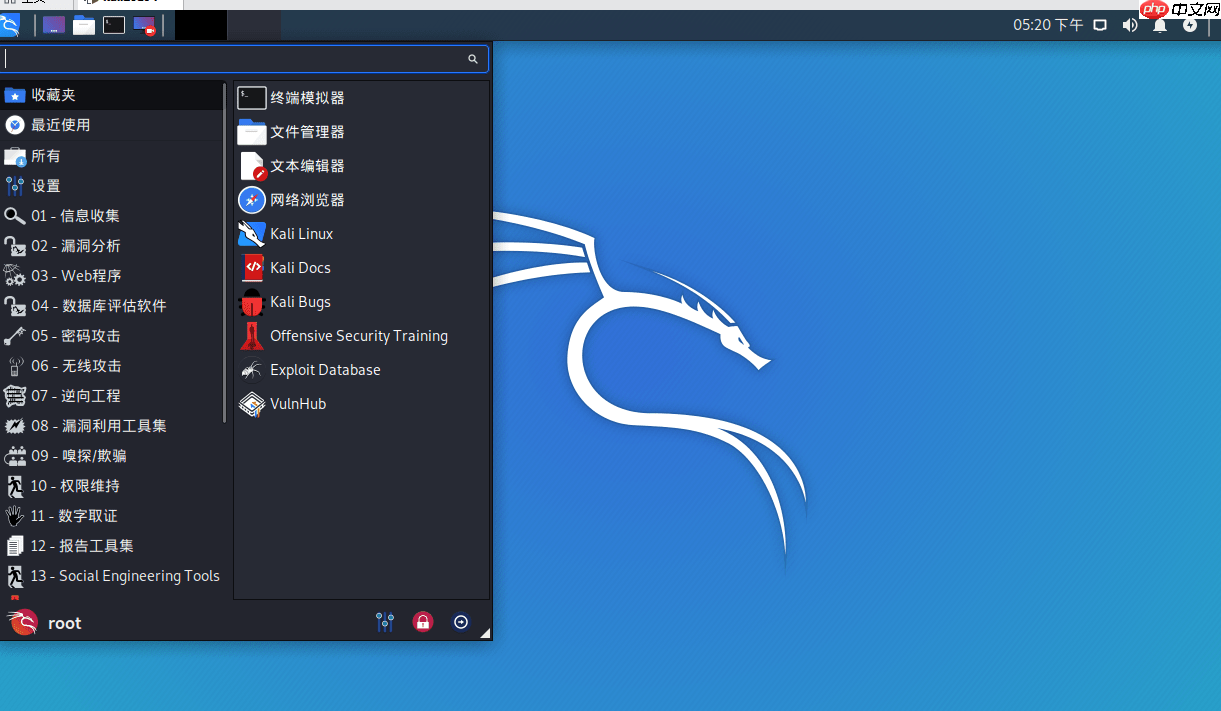Click the second workspace in panel switcher

click(x=254, y=25)
